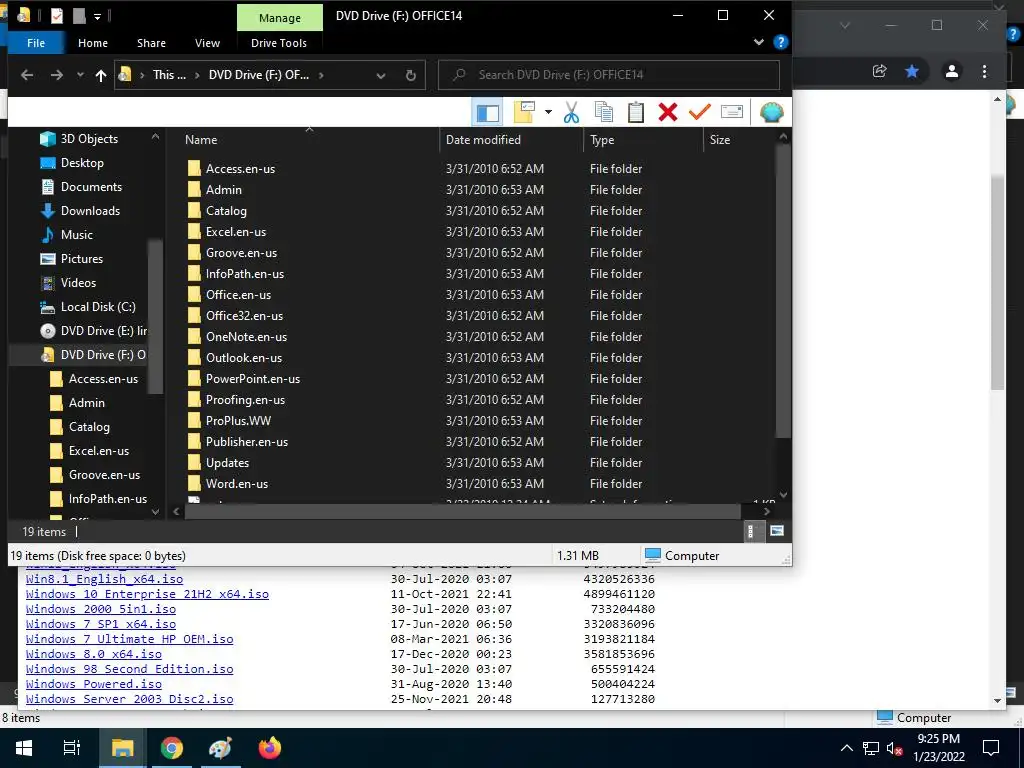The image size is (1024, 768).
Task: Go back with Back arrow
Action: coord(27,75)
